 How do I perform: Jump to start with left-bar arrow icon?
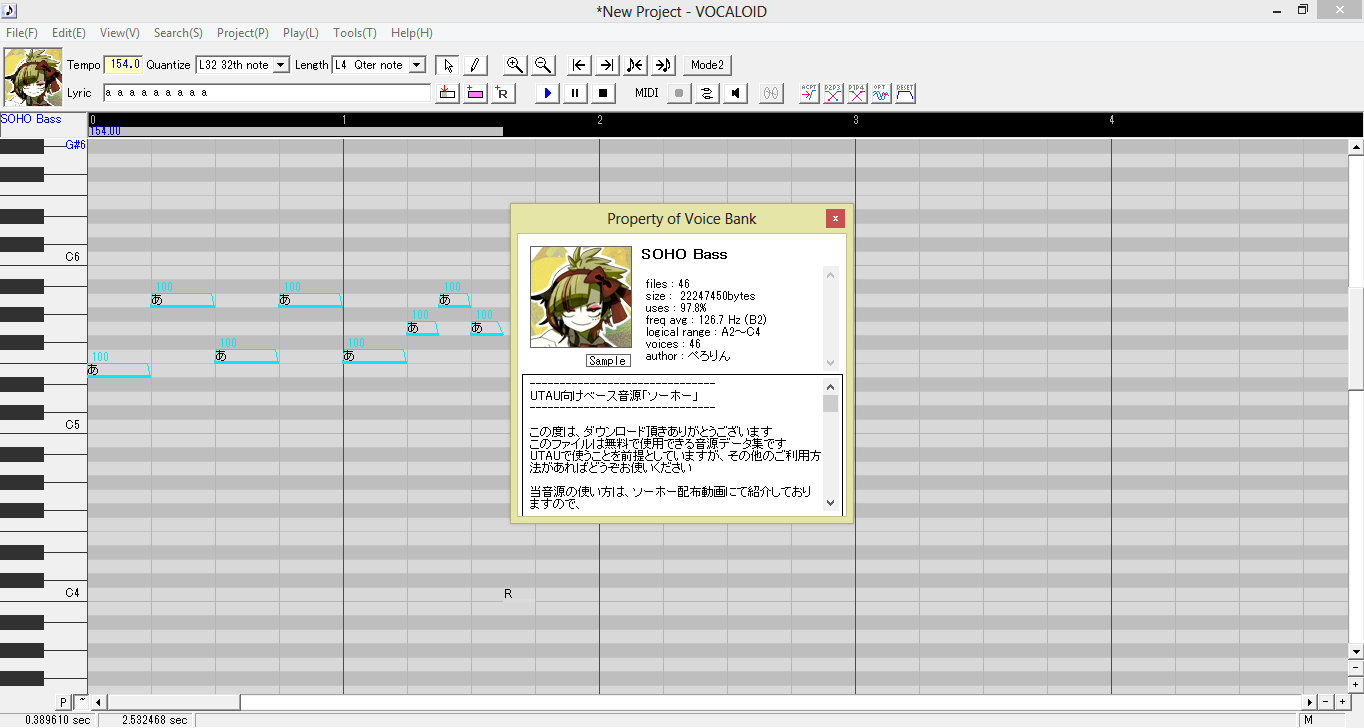(579, 65)
